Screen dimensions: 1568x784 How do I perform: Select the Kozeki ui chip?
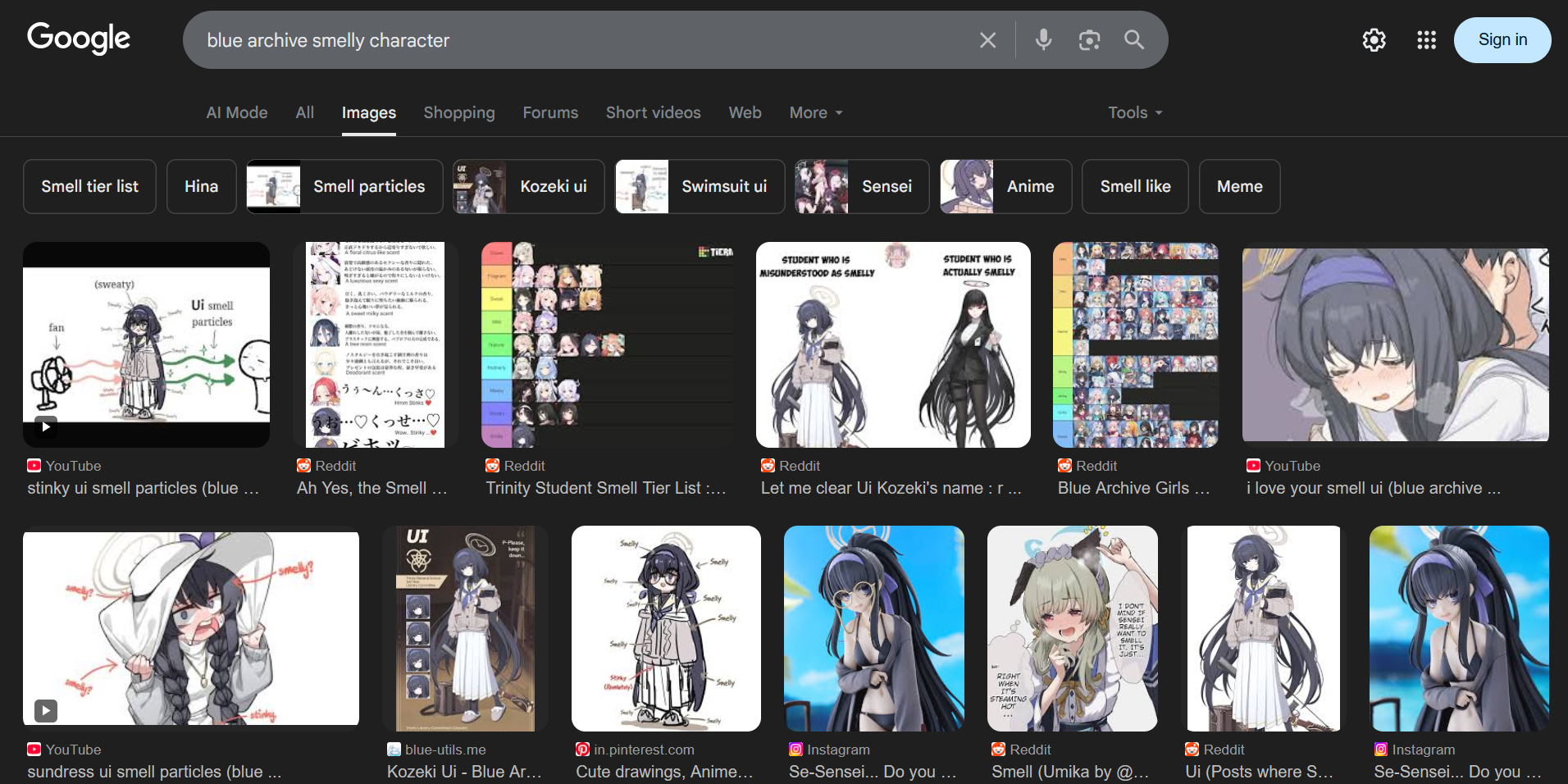click(x=529, y=186)
